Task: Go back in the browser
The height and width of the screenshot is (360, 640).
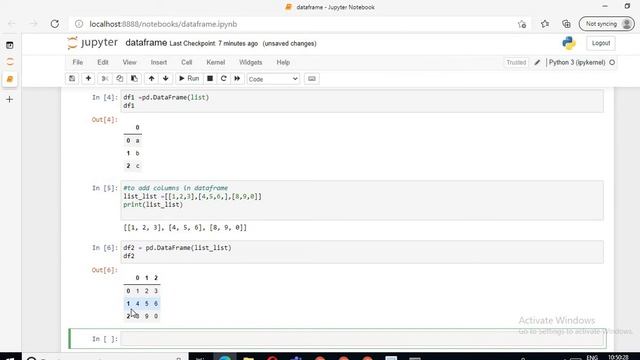Action: click(12, 24)
